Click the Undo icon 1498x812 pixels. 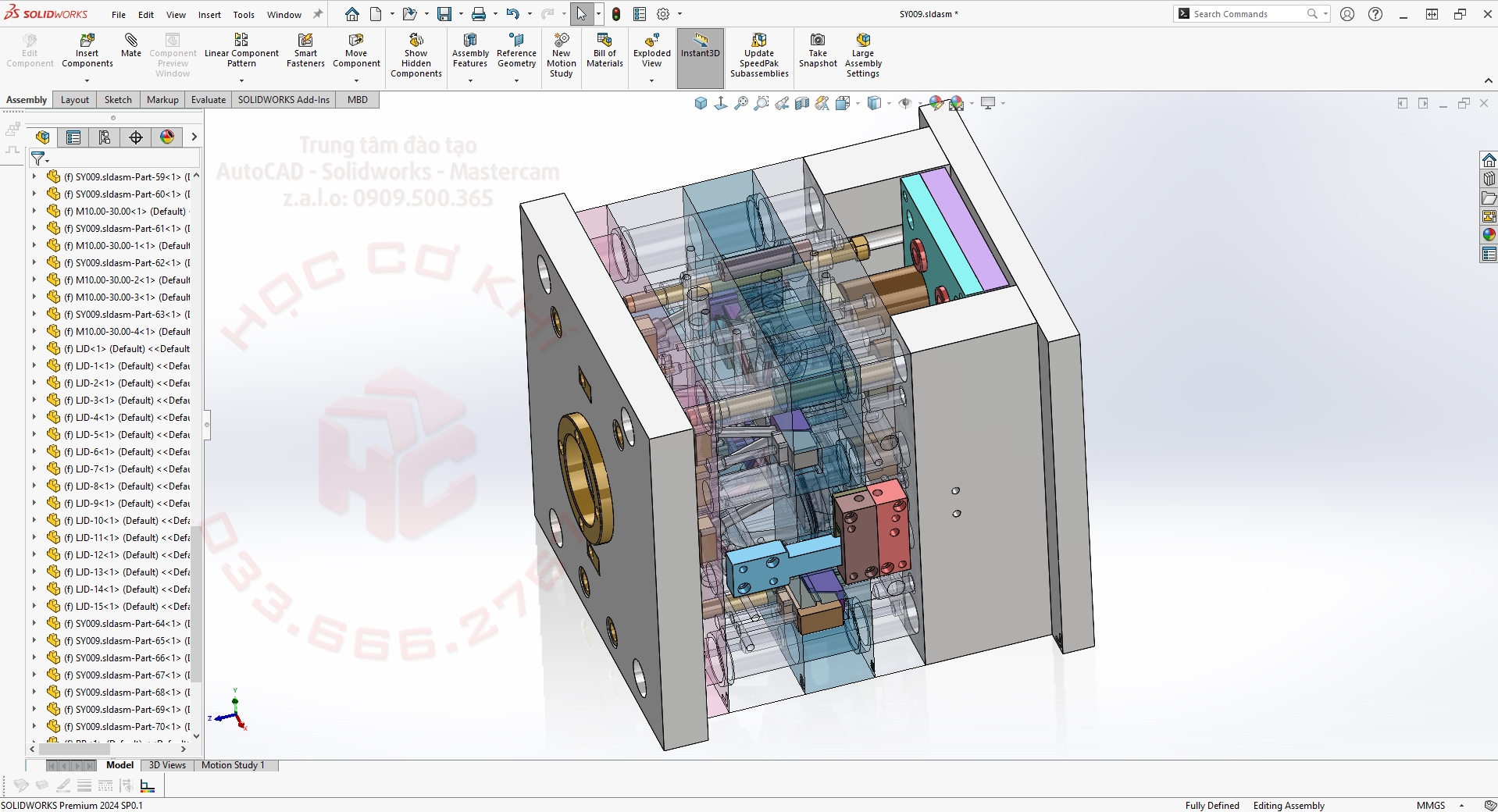click(512, 14)
